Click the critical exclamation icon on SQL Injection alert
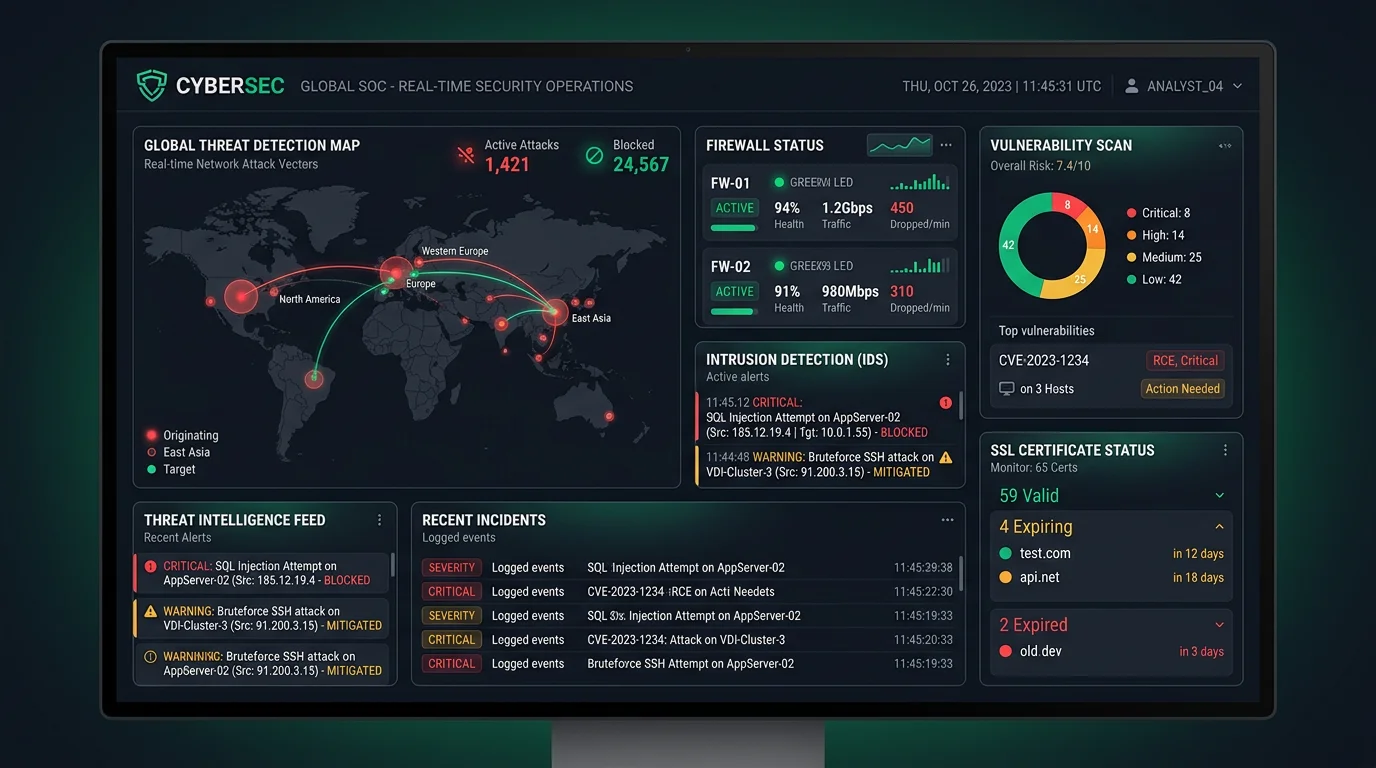Screen dimensions: 1376x768 click(x=946, y=401)
